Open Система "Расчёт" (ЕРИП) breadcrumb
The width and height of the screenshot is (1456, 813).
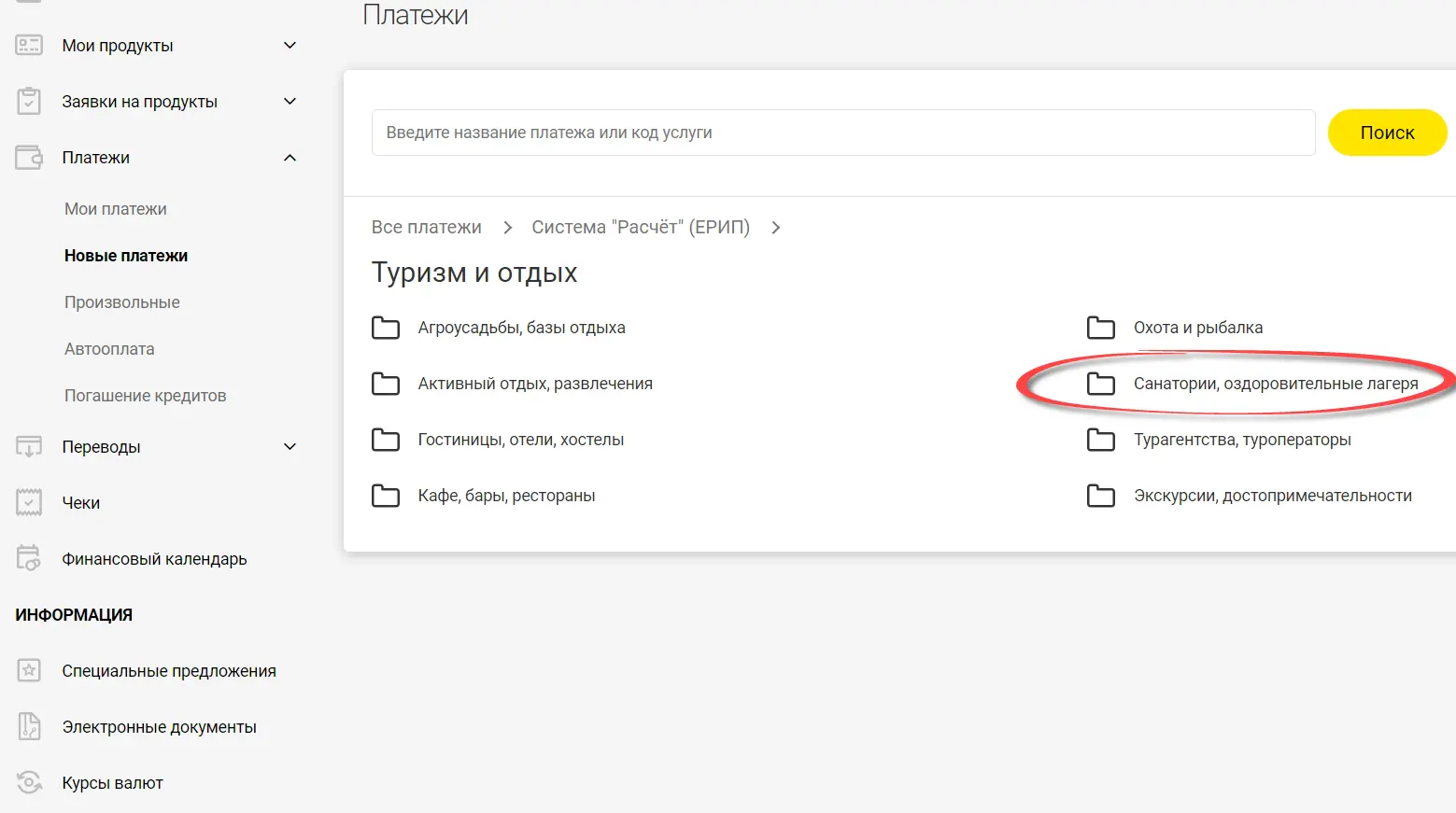tap(640, 228)
